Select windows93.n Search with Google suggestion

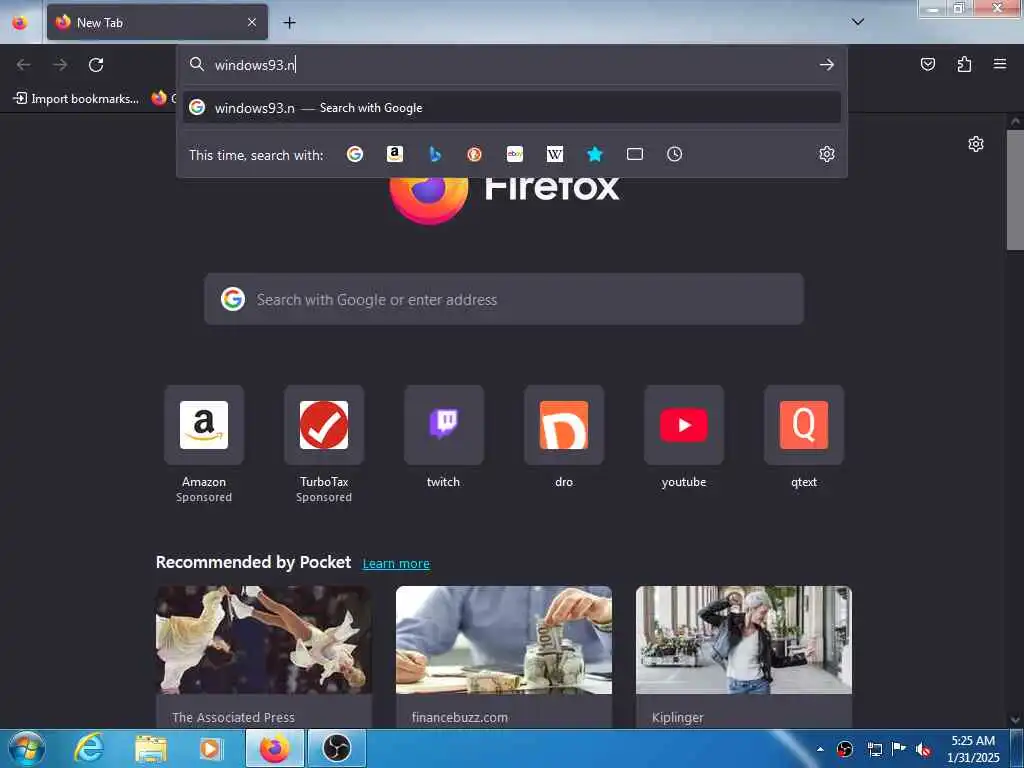click(511, 108)
